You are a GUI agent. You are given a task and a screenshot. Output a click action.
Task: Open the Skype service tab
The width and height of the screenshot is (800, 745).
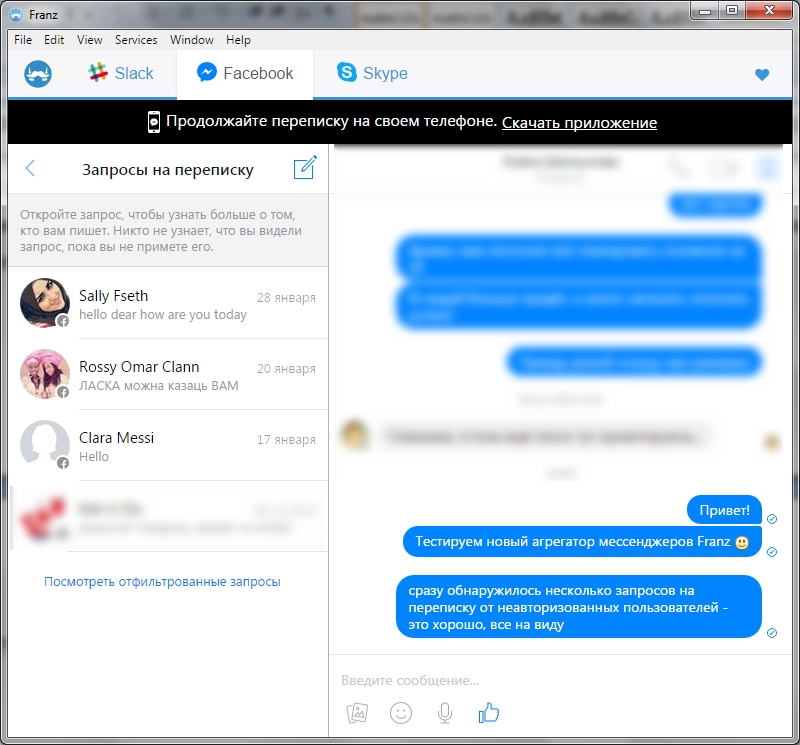pyautogui.click(x=372, y=73)
